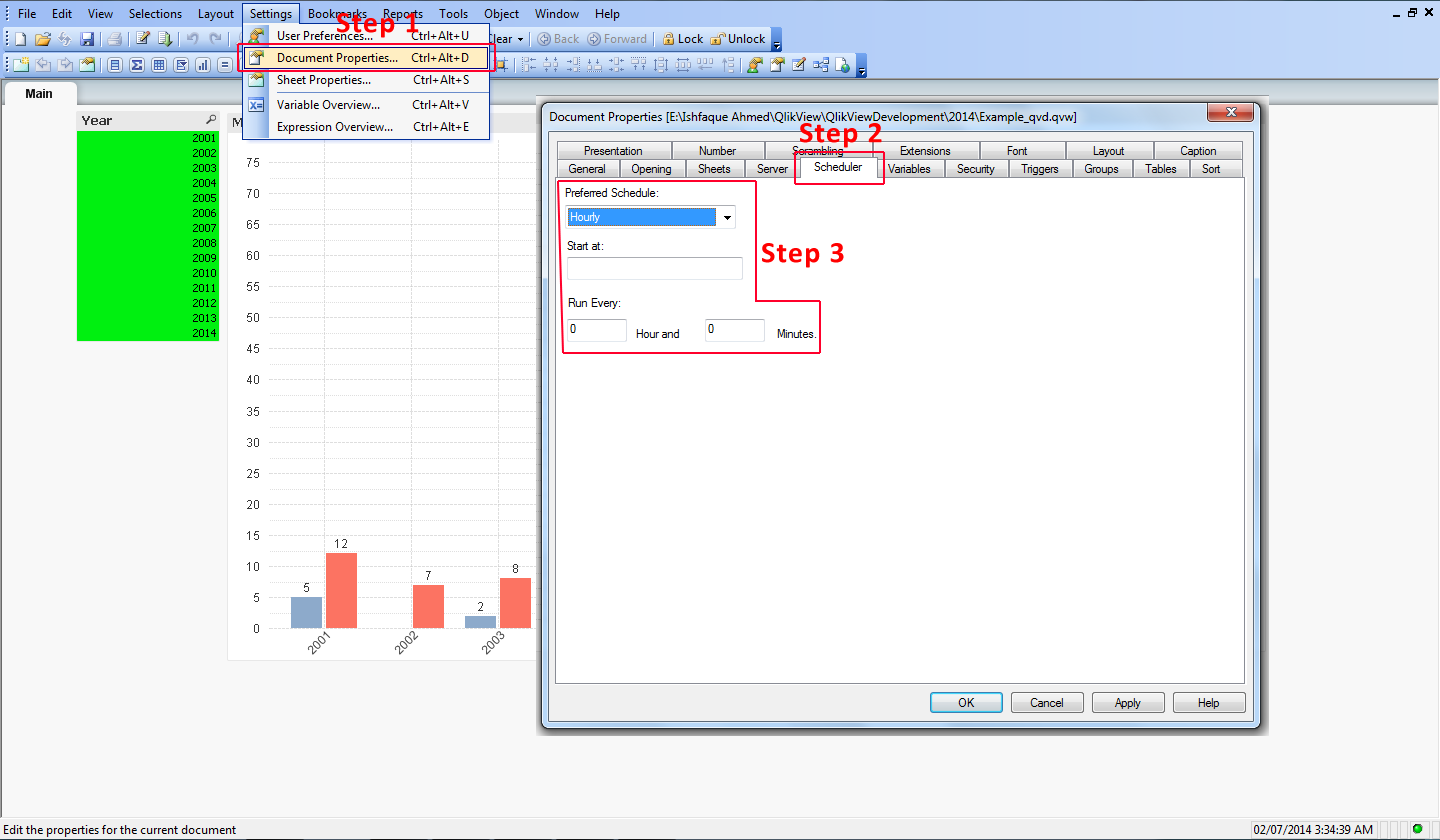The height and width of the screenshot is (840, 1440).
Task: Open the Tools menu
Action: click(x=453, y=14)
